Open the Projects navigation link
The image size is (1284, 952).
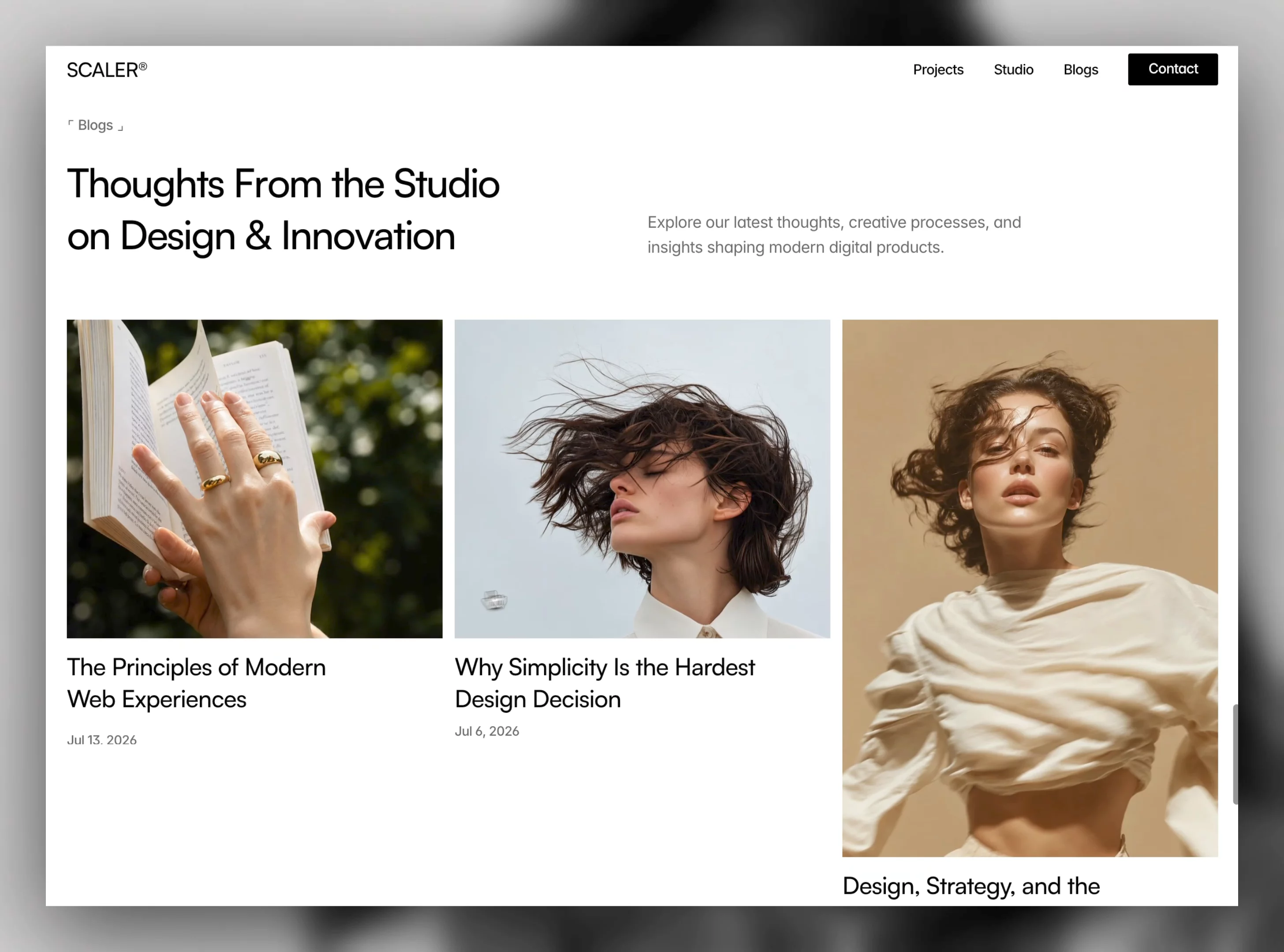(938, 70)
